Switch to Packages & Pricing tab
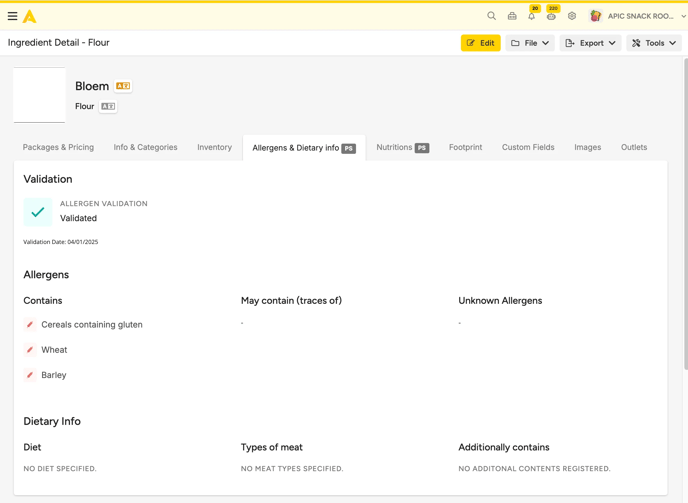The height and width of the screenshot is (503, 688). [x=58, y=147]
